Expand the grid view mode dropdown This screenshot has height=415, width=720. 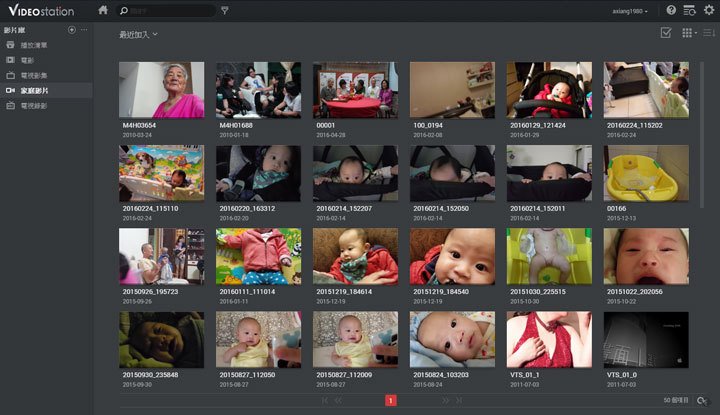(688, 34)
